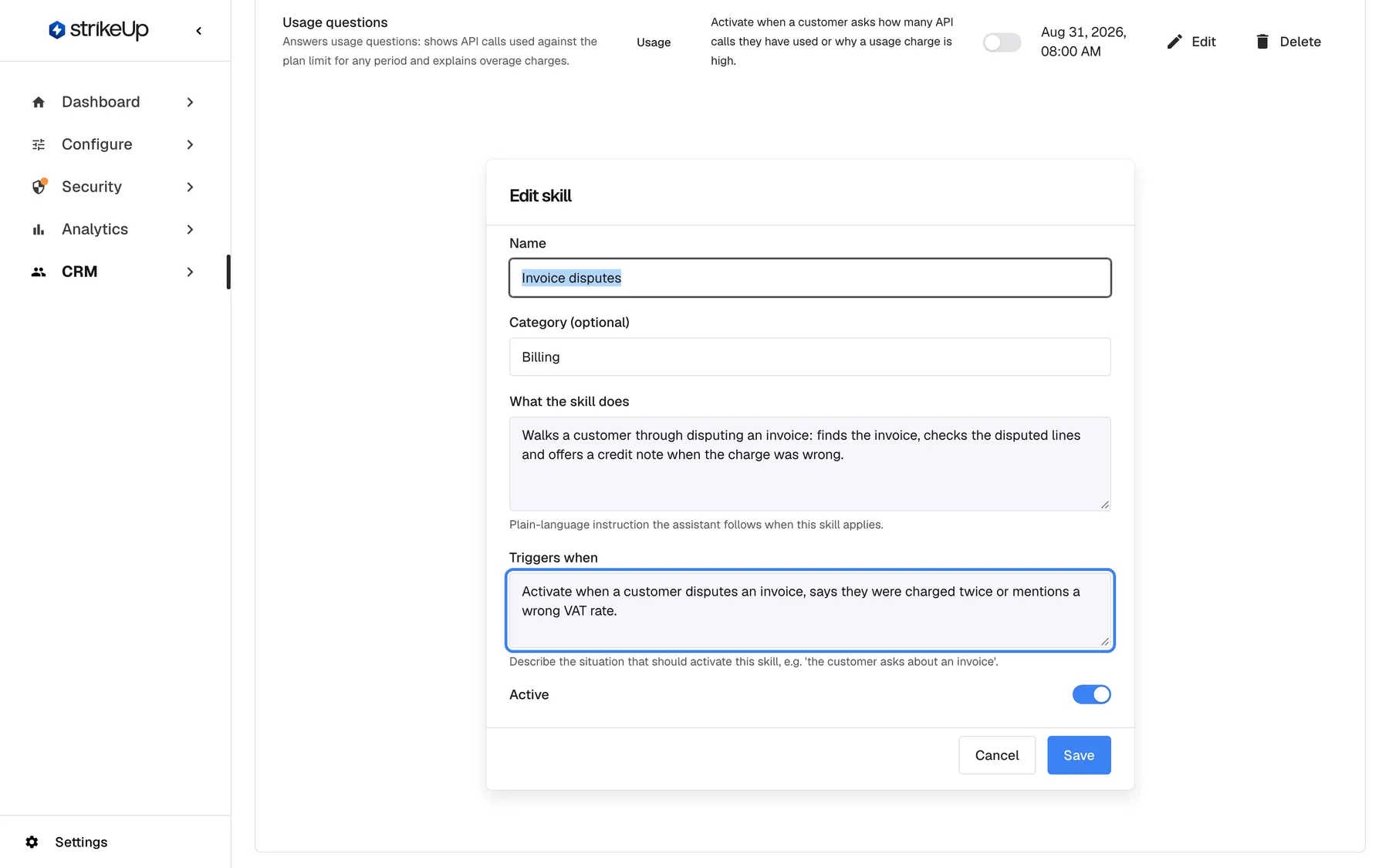Screen dimensions: 1389x868
Task: Expand the Configure menu chevron
Action: [190, 144]
